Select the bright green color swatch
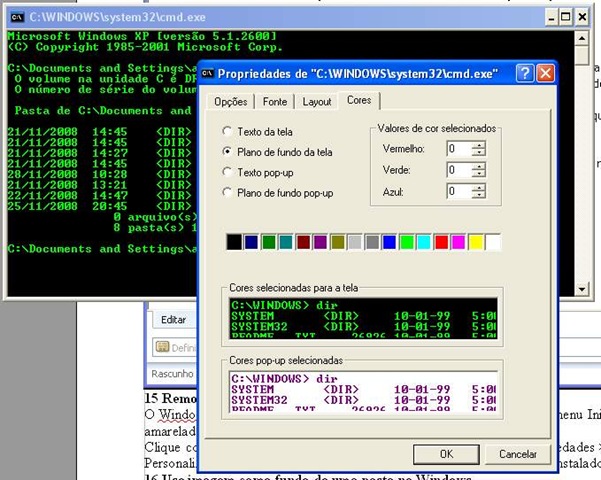The height and width of the screenshot is (480, 601). [407, 242]
